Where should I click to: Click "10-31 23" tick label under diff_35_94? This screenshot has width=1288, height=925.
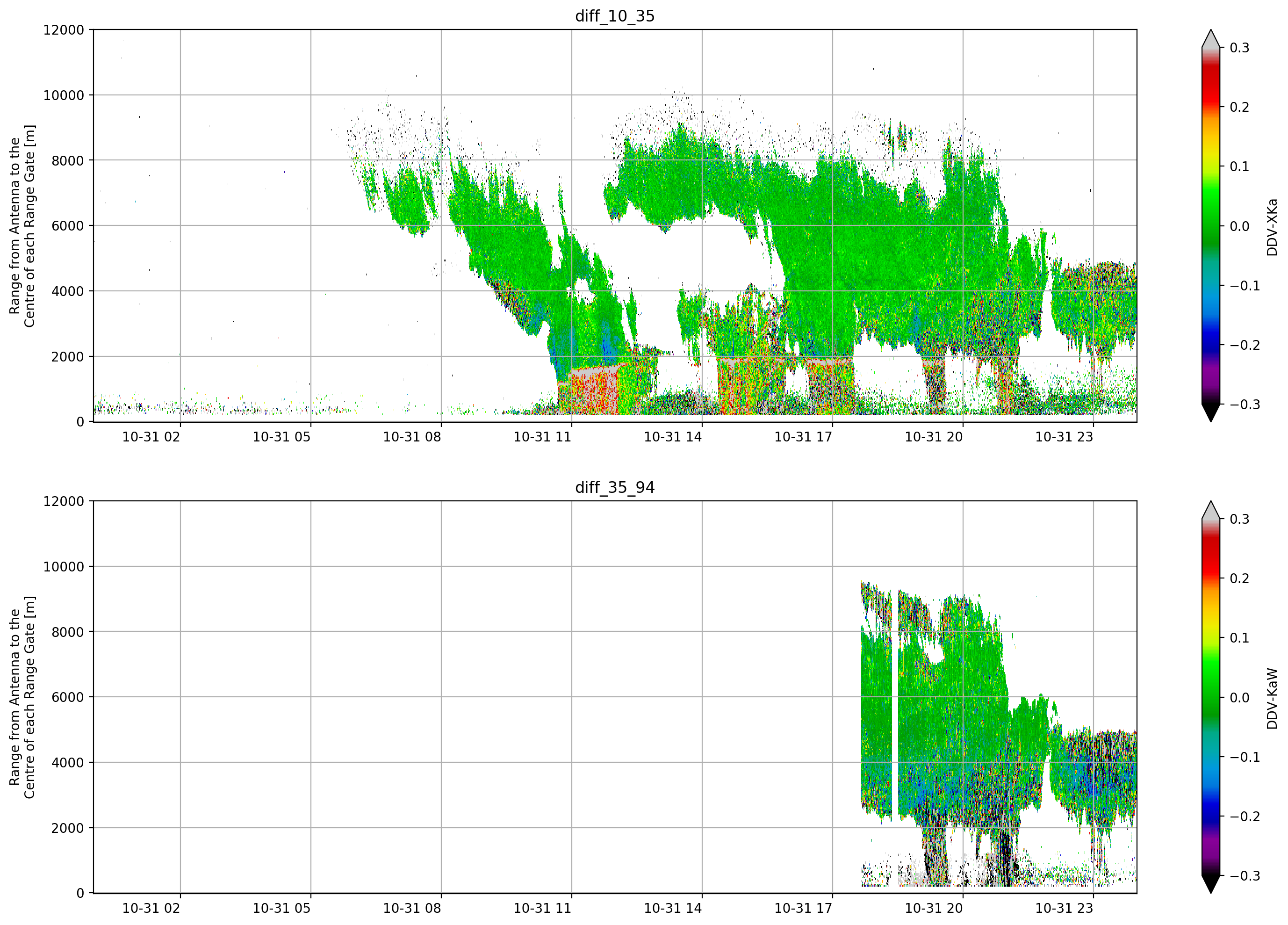click(x=1064, y=909)
